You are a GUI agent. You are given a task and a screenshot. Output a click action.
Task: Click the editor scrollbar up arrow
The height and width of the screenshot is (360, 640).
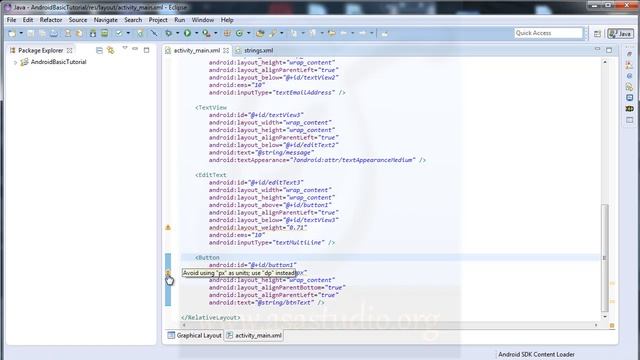pyautogui.click(x=605, y=62)
